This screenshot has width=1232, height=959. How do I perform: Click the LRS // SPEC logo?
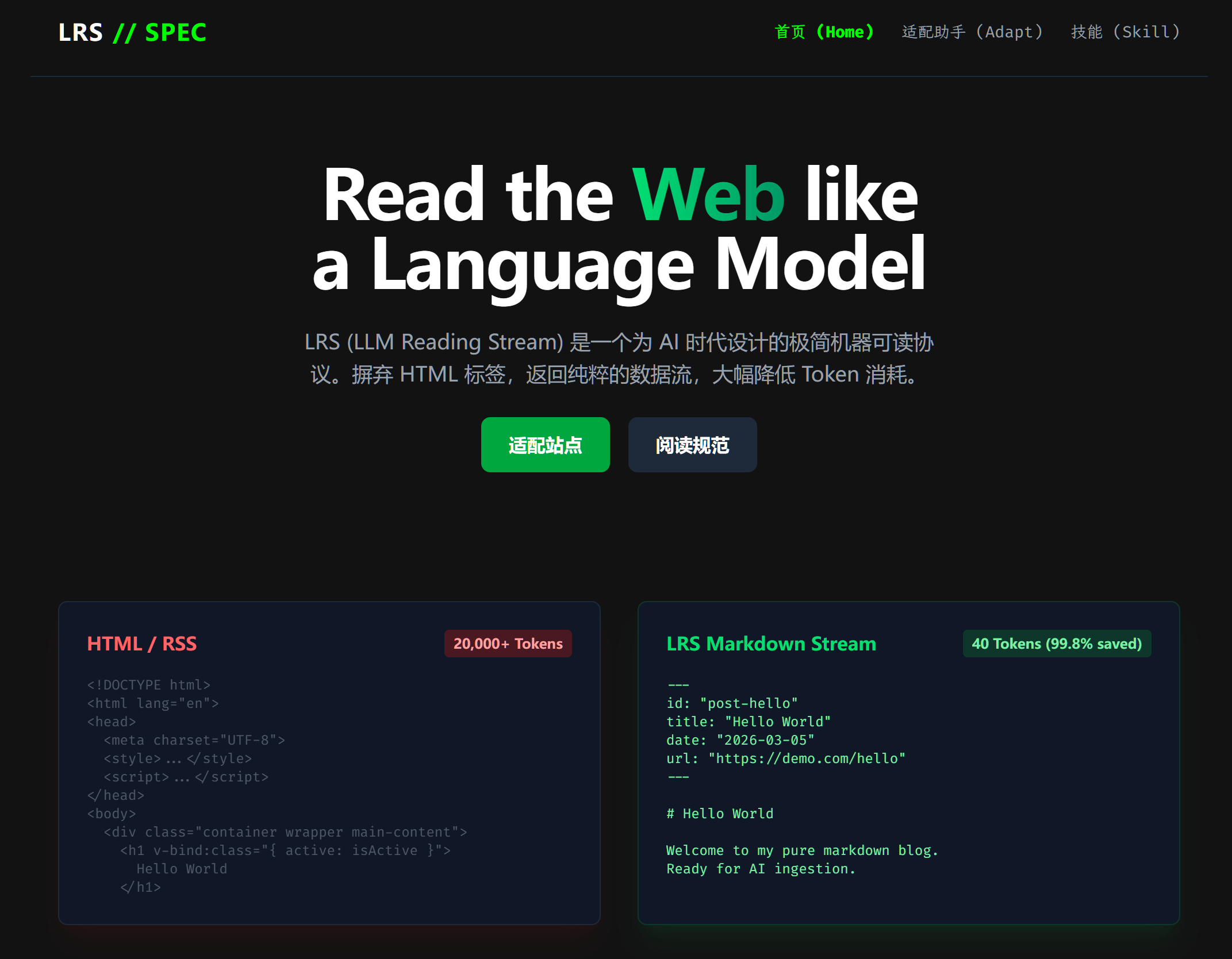tap(132, 33)
